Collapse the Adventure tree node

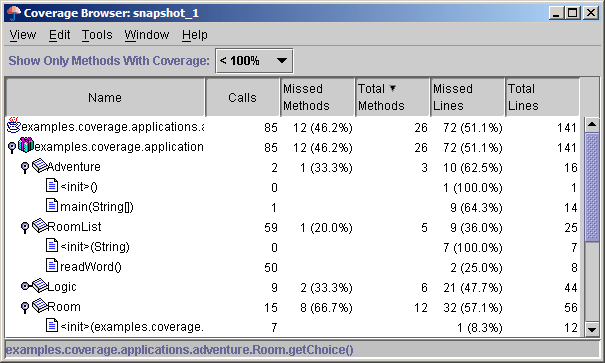25,167
